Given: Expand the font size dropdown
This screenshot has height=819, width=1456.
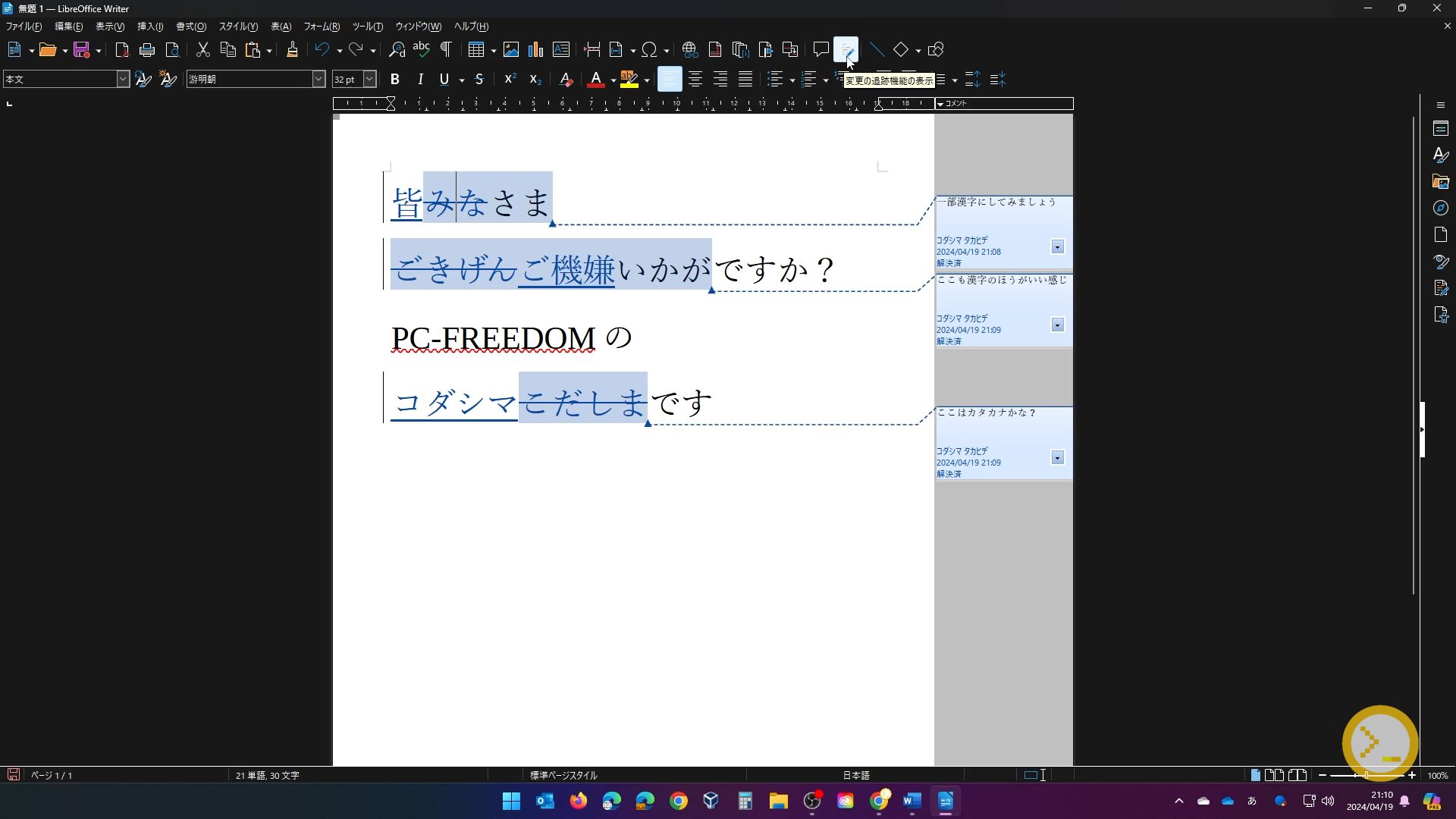Looking at the screenshot, I should click(x=369, y=79).
